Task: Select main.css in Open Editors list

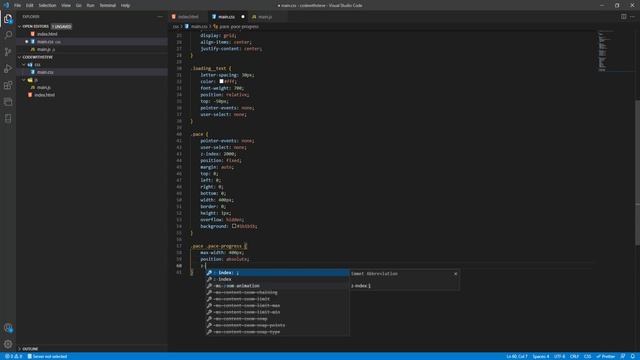Action: tap(92, 42)
